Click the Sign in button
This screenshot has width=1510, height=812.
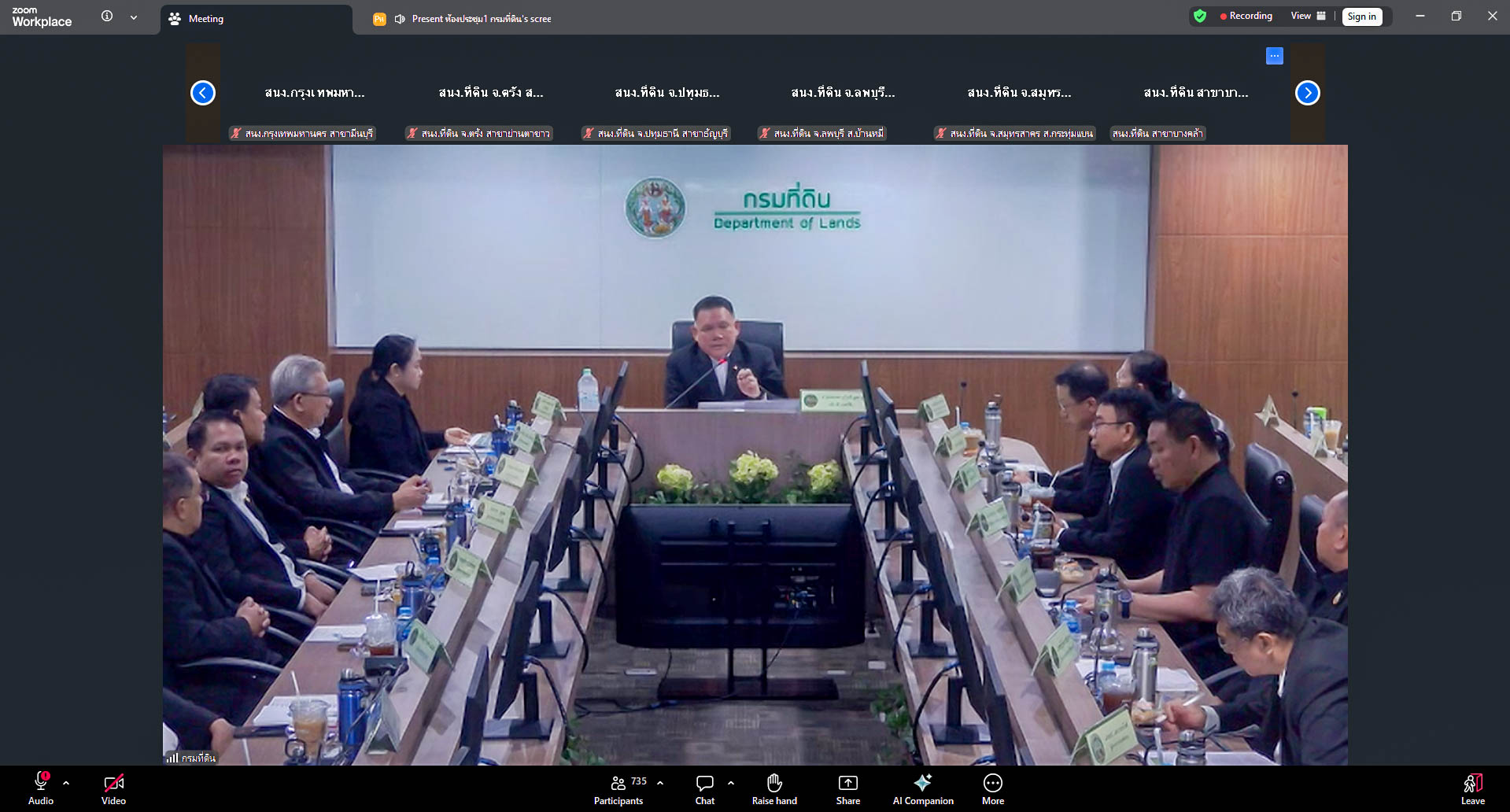tap(1361, 17)
